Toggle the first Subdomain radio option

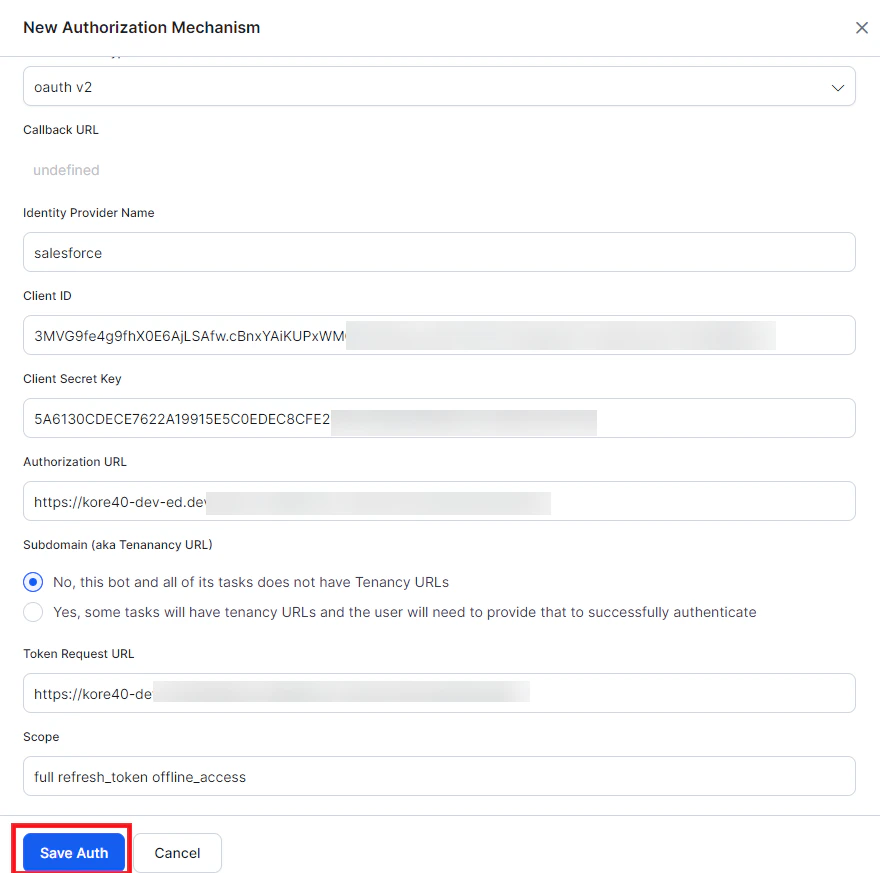coord(32,582)
